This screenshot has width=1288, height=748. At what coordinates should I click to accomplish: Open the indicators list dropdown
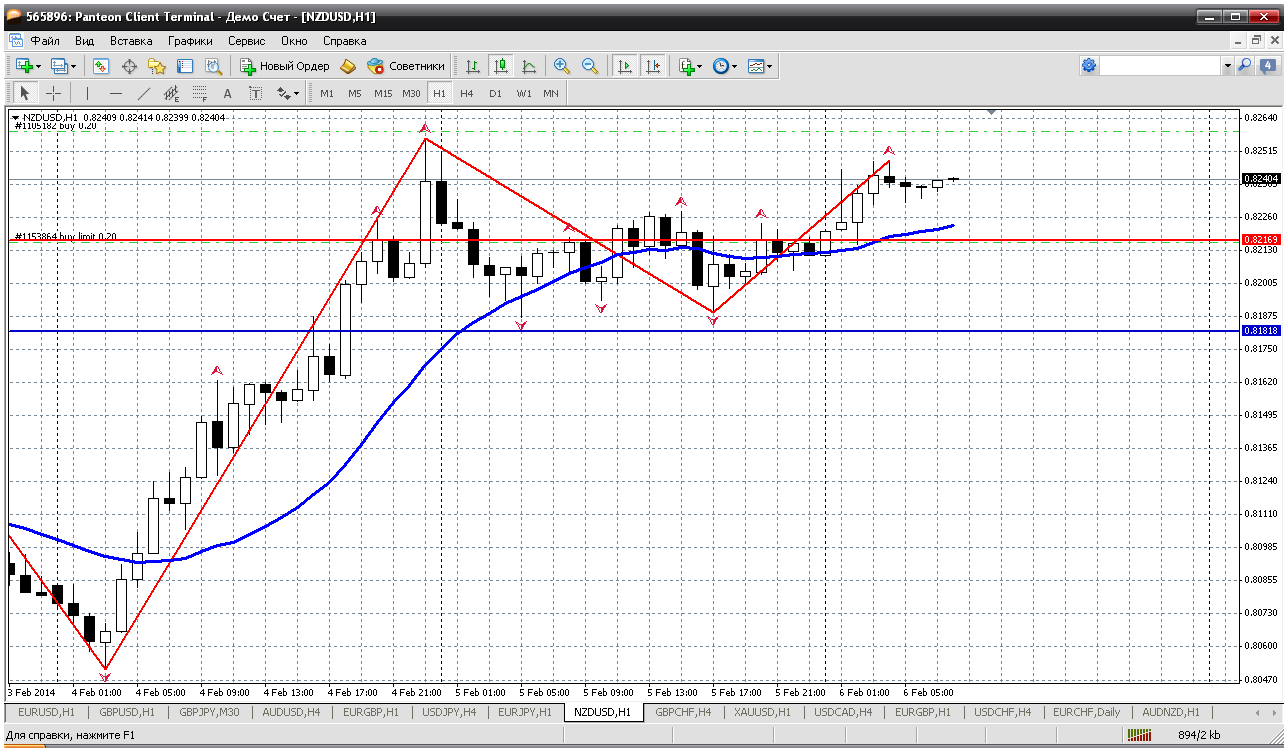690,66
